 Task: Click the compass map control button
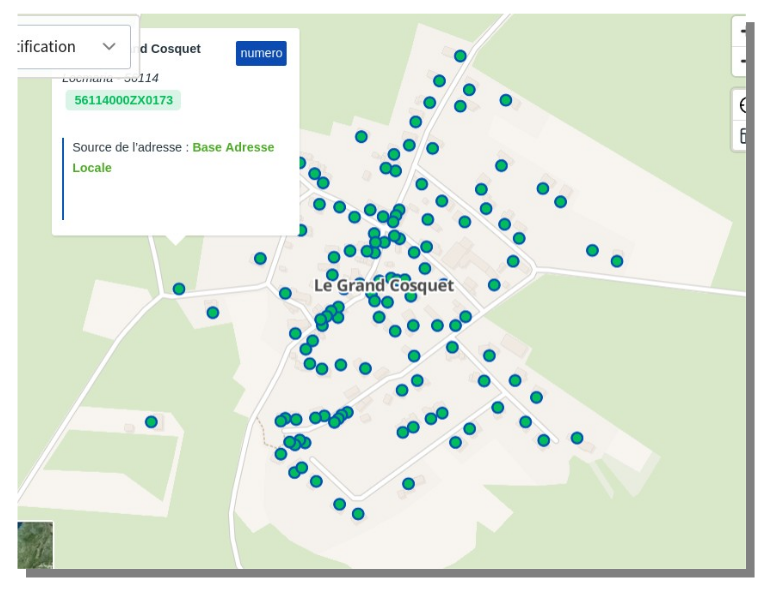coord(742,105)
